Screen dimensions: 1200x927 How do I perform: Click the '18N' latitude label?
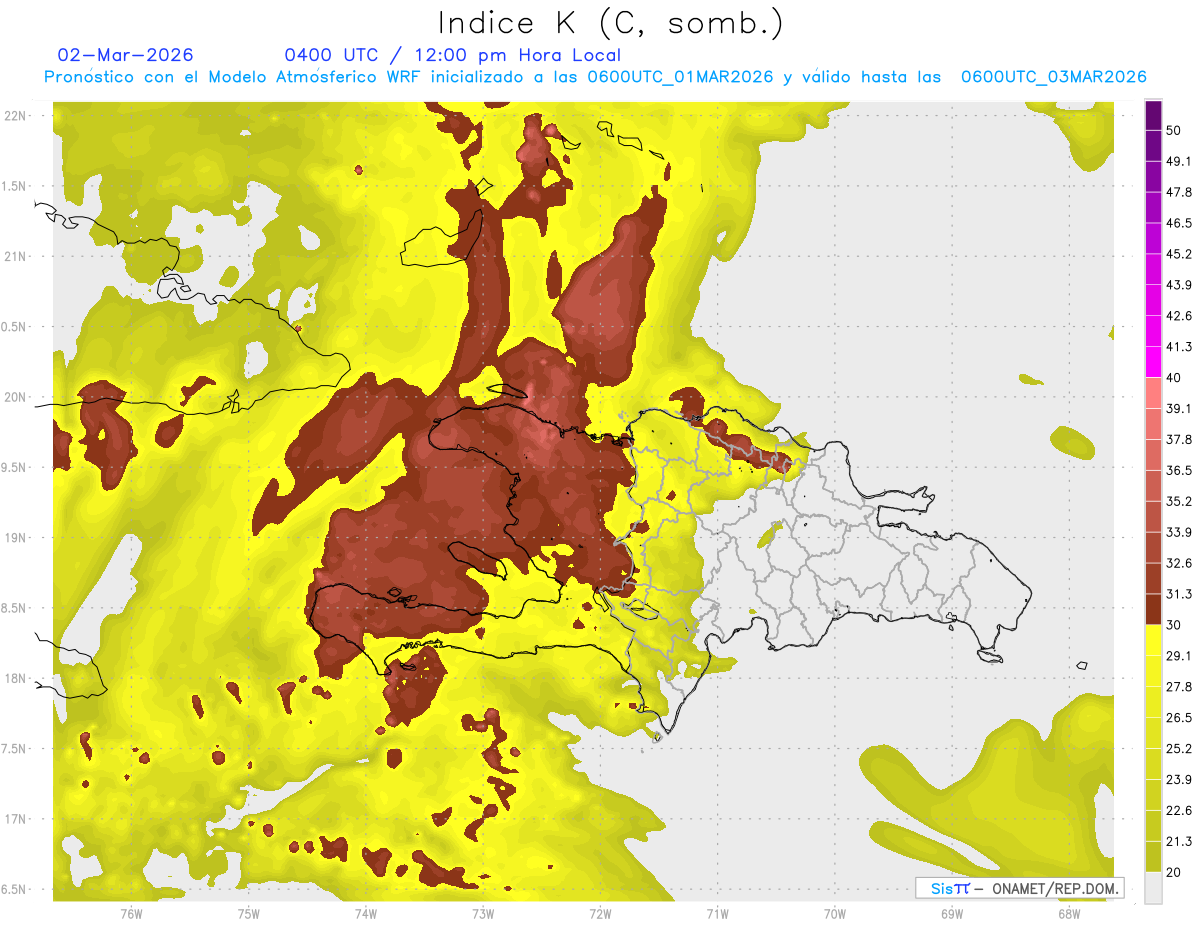pyautogui.click(x=17, y=679)
